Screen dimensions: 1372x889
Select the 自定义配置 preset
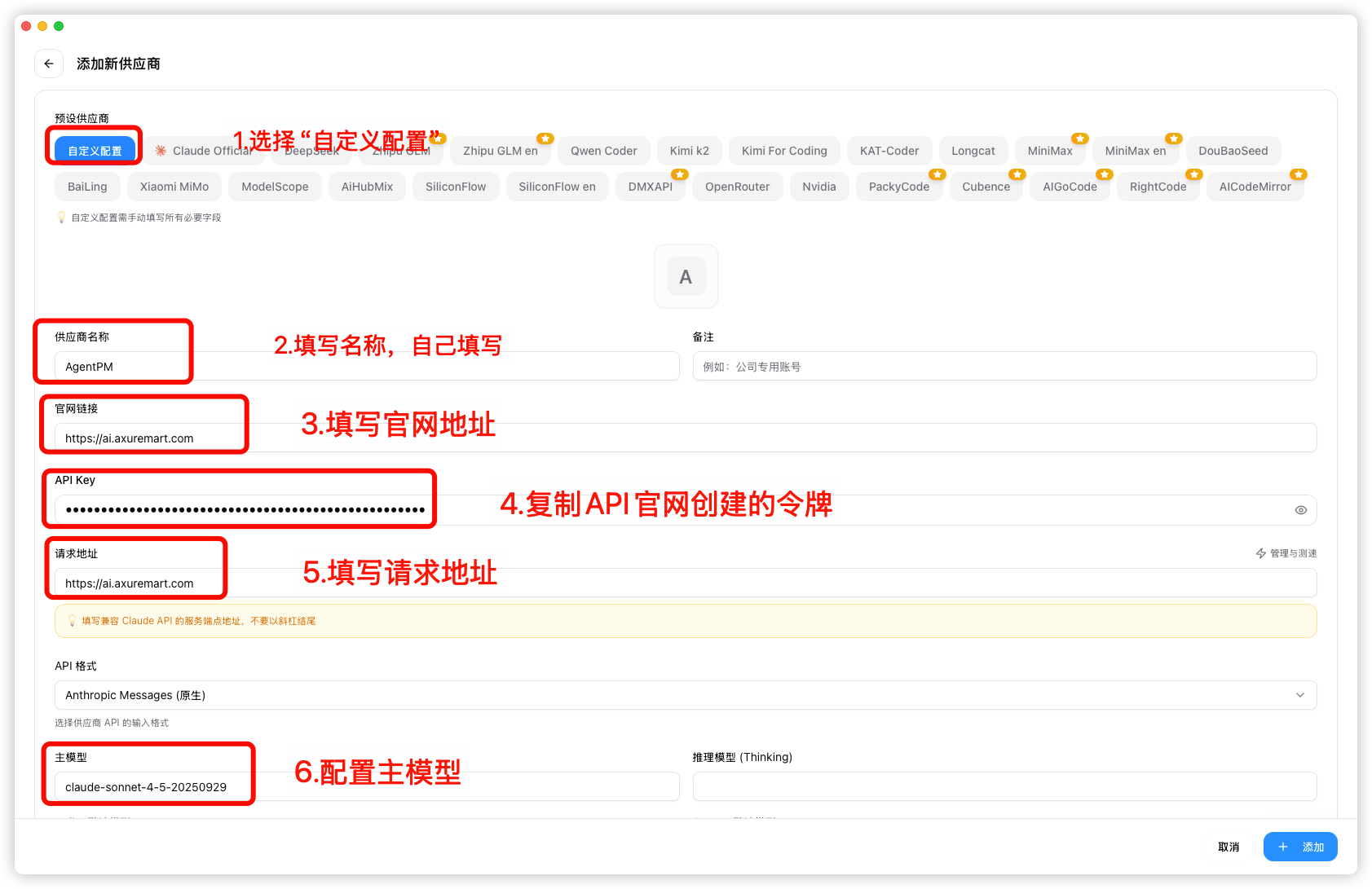point(95,151)
